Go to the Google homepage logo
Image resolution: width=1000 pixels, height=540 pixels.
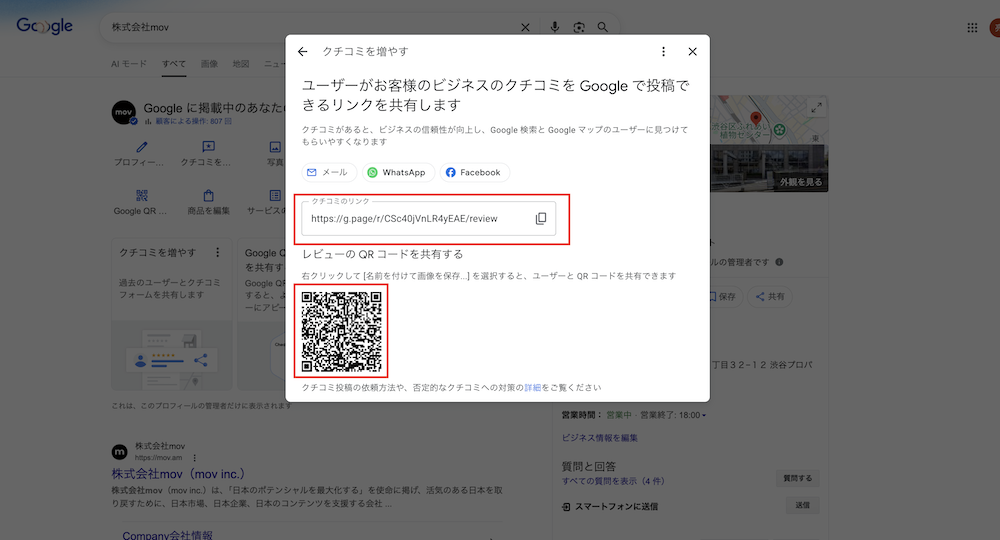click(45, 27)
